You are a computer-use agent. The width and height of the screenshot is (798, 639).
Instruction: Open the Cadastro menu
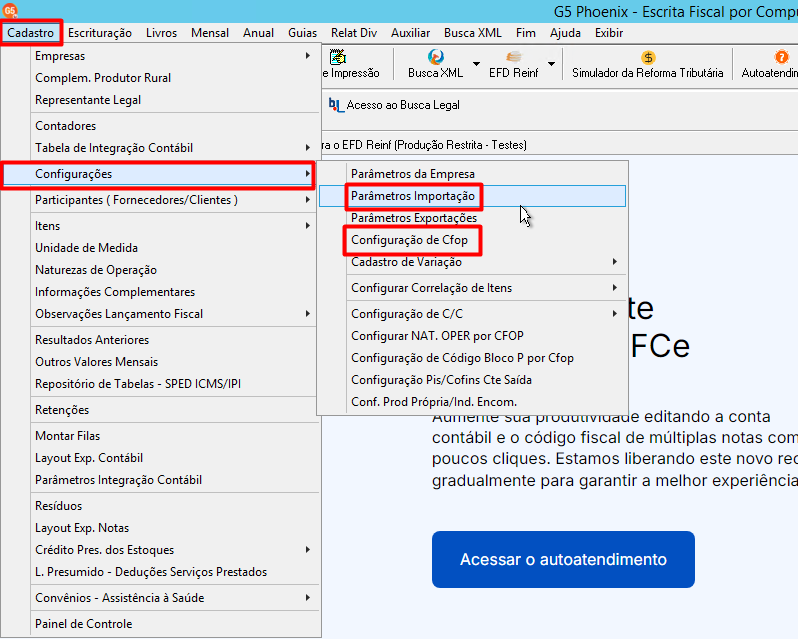[31, 33]
